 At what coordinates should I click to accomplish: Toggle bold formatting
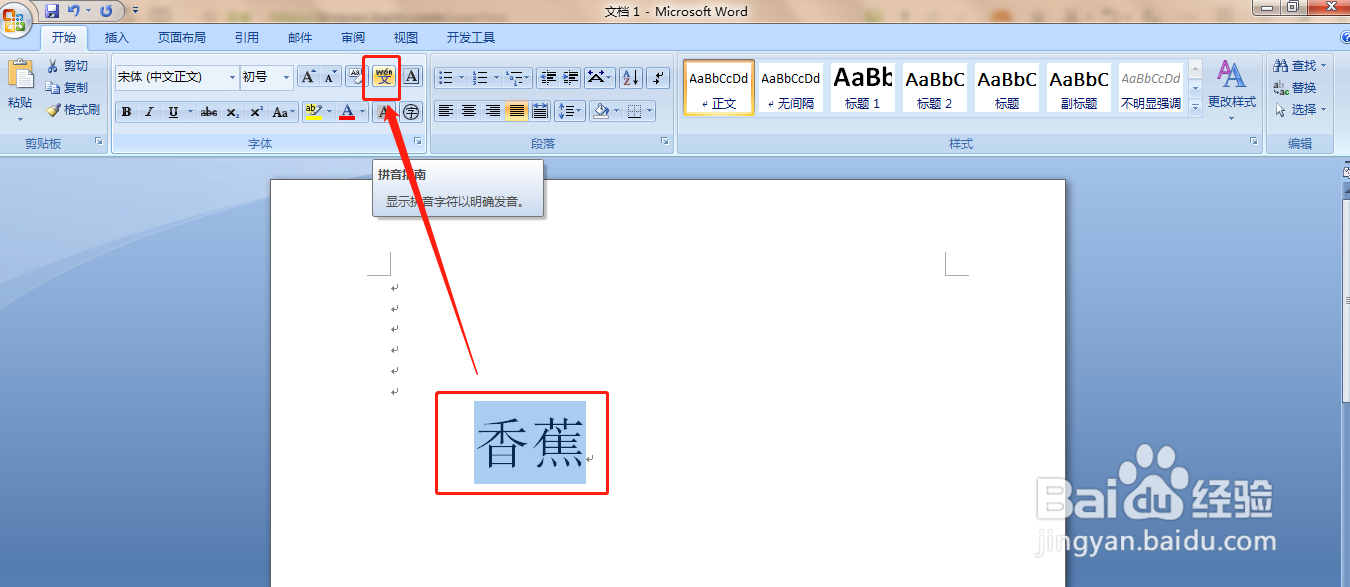click(x=126, y=112)
